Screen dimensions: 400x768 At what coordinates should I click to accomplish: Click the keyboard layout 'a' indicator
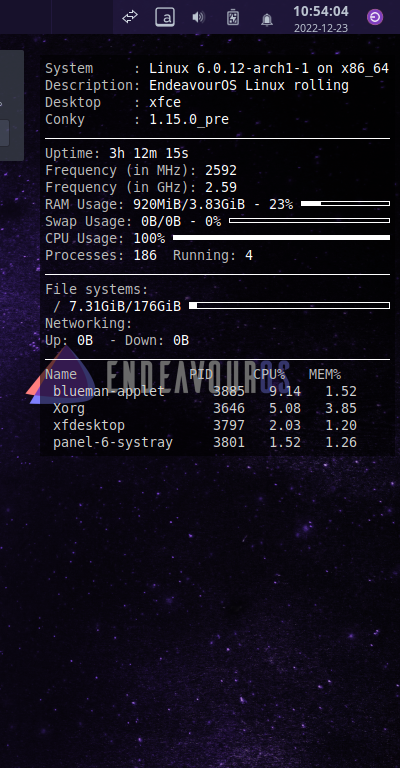[165, 18]
